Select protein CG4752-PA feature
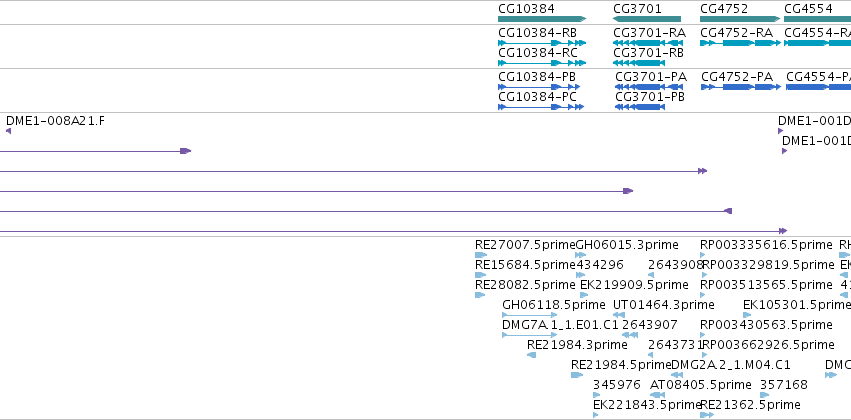 point(739,87)
